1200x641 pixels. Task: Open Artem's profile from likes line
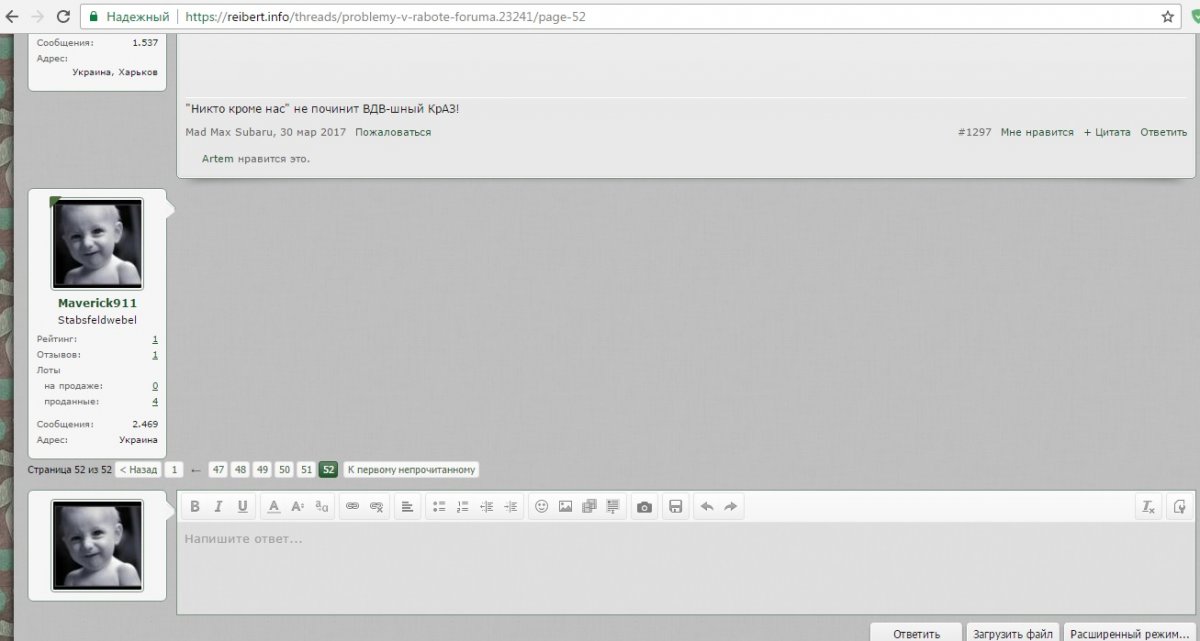[218, 159]
